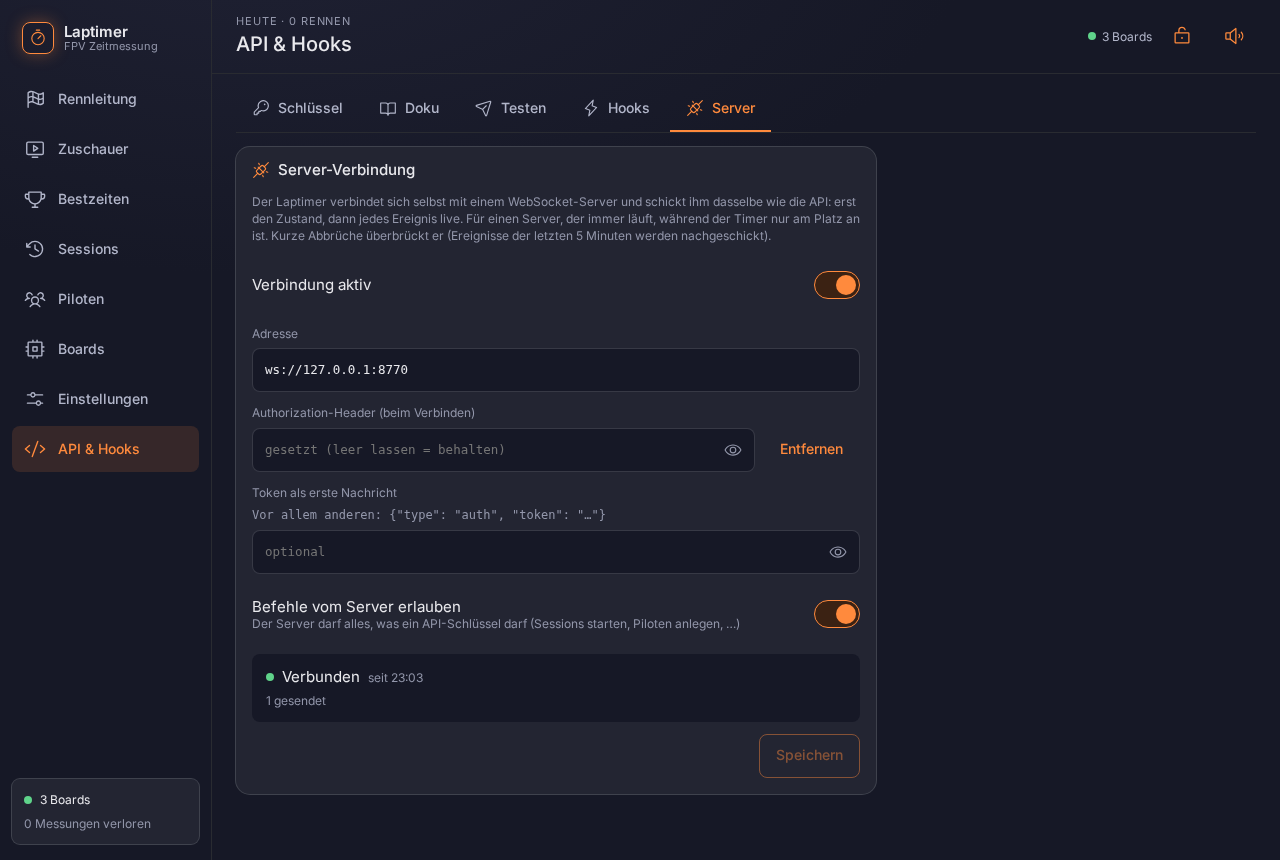The height and width of the screenshot is (860, 1280).
Task: Open Einstellungen via its sliders icon
Action: pyautogui.click(x=35, y=399)
